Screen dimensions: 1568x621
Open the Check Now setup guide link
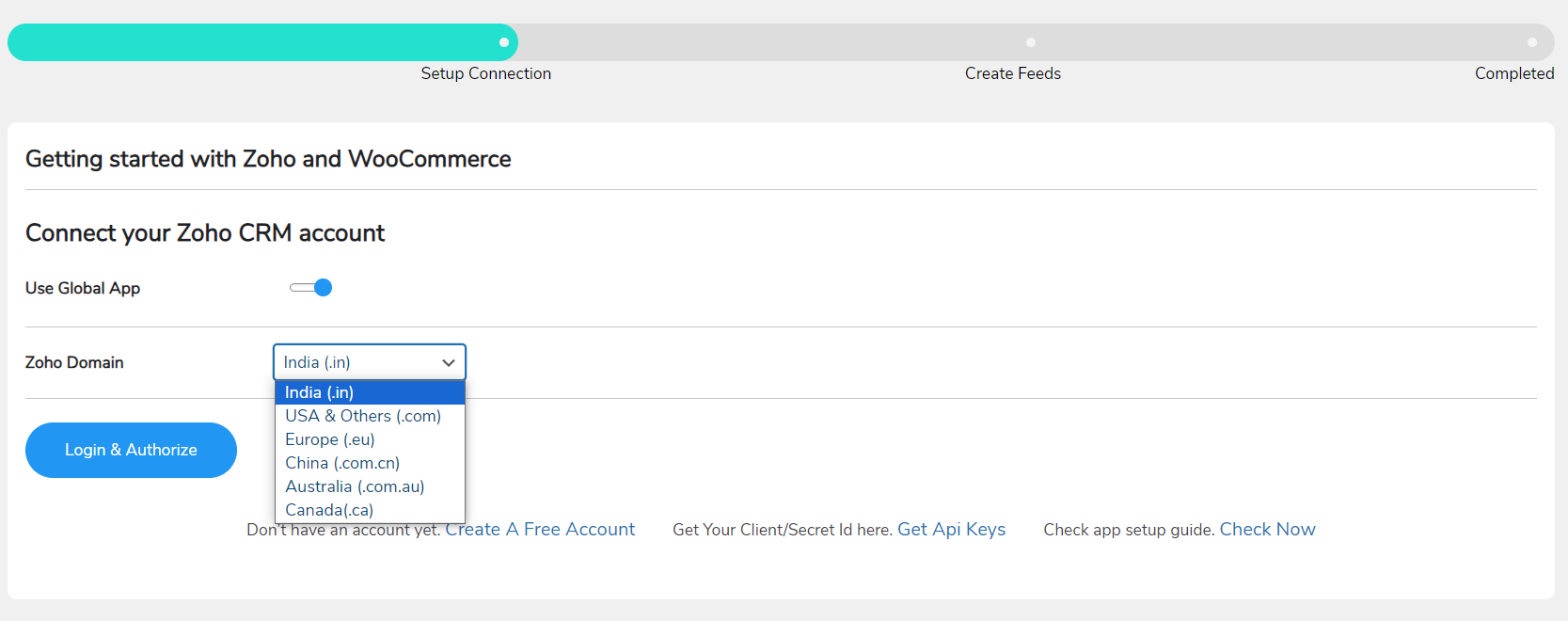[1267, 530]
